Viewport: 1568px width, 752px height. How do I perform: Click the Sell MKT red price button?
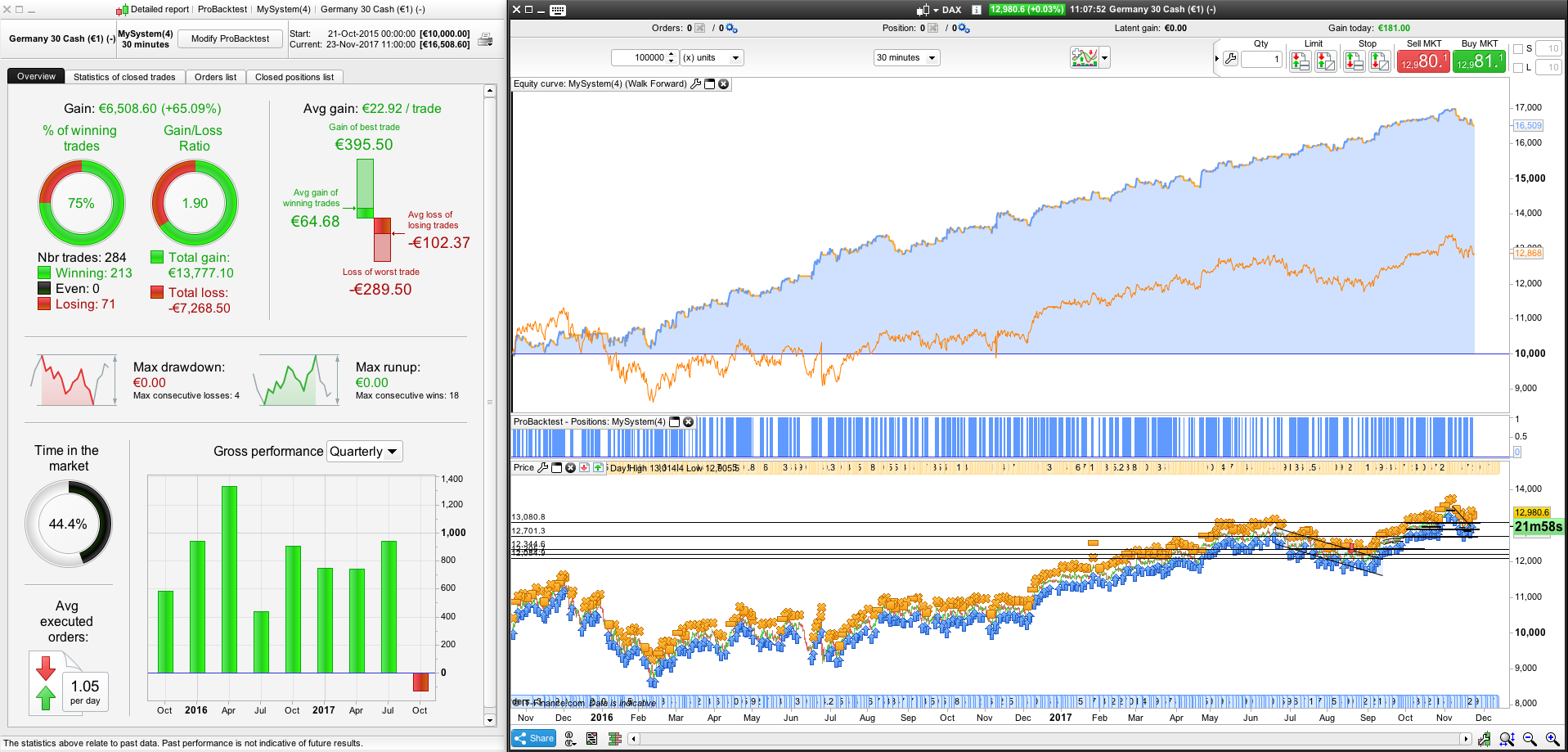point(1422,61)
